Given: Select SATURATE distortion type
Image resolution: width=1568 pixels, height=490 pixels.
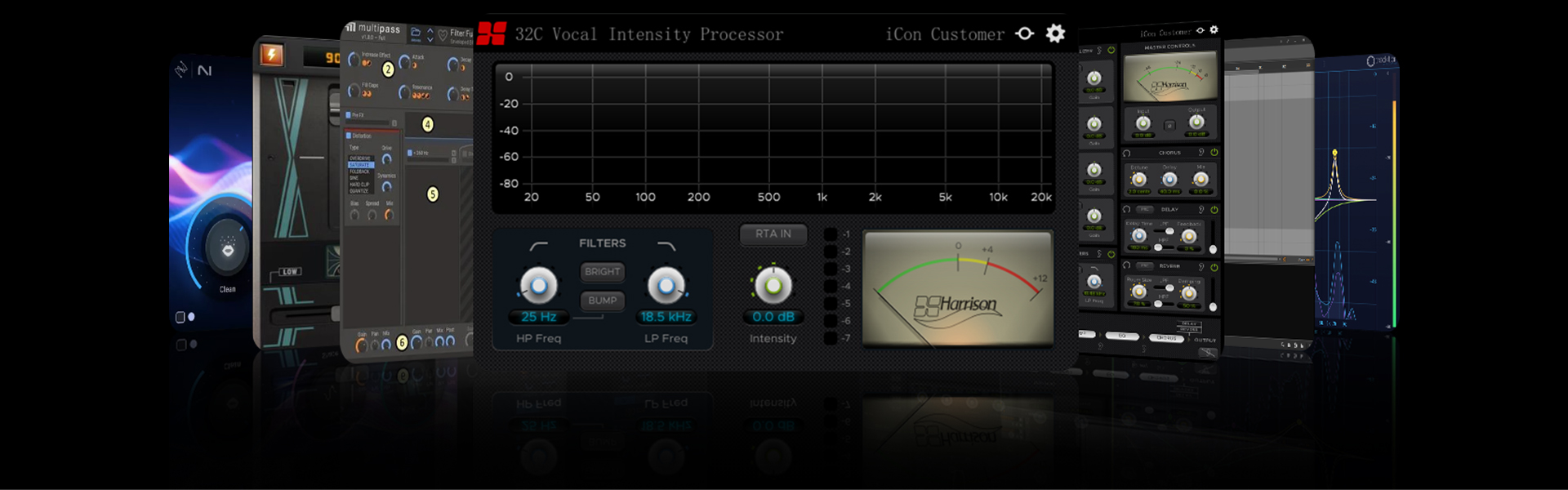Looking at the screenshot, I should tap(361, 164).
